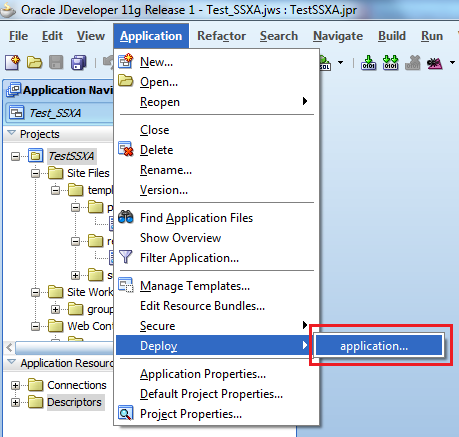Select the TestSSXA project label
Screen dimensions: 459x437
coord(71,156)
